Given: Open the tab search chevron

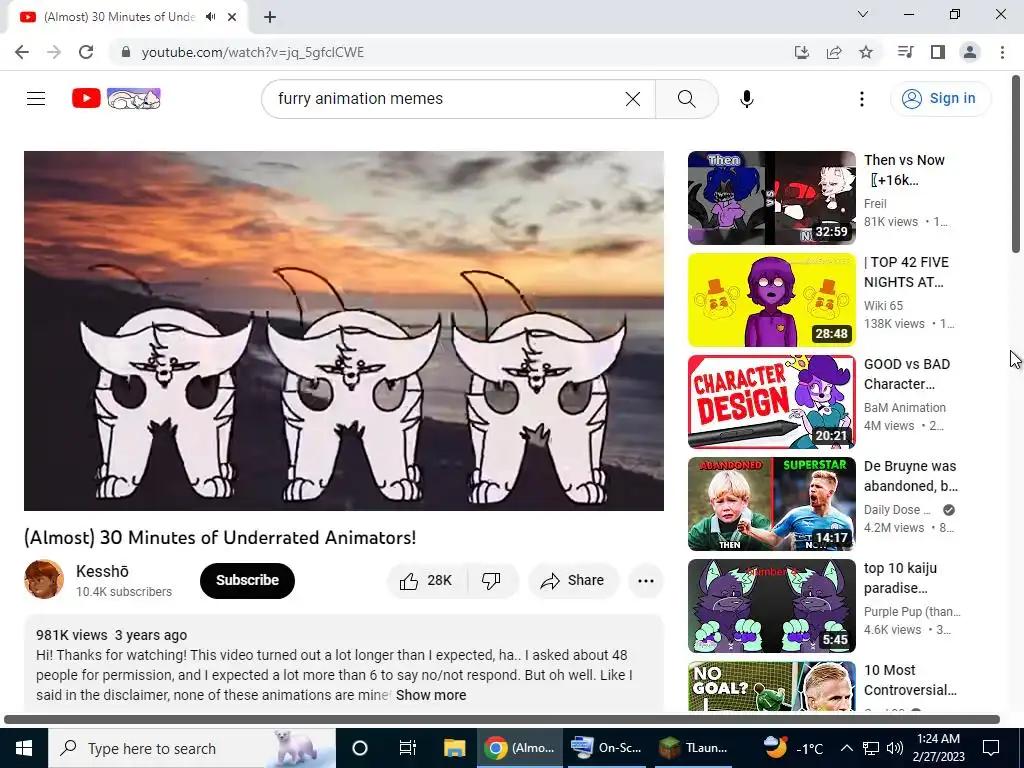Looking at the screenshot, I should pyautogui.click(x=863, y=14).
